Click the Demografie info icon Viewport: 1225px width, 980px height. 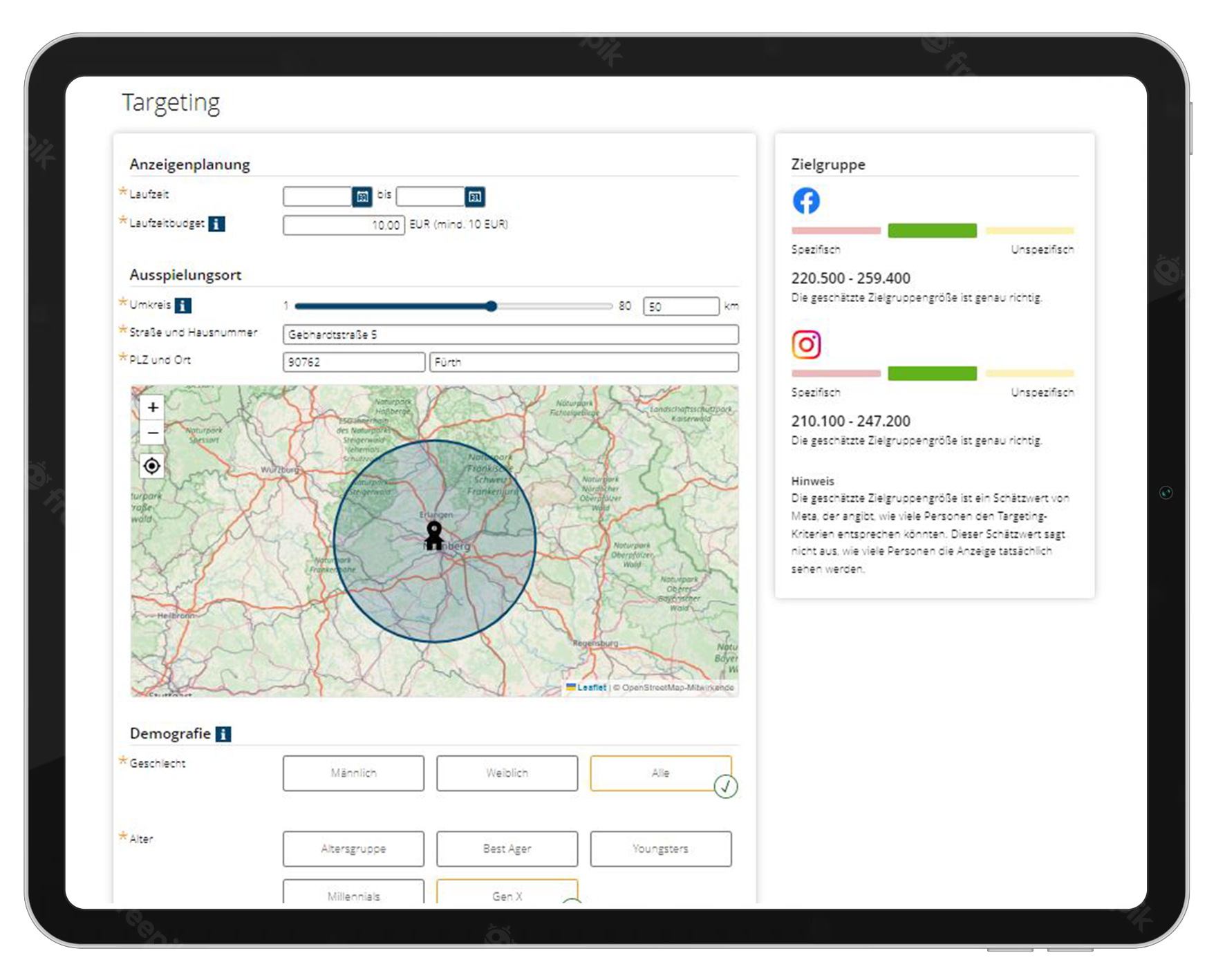[x=223, y=734]
